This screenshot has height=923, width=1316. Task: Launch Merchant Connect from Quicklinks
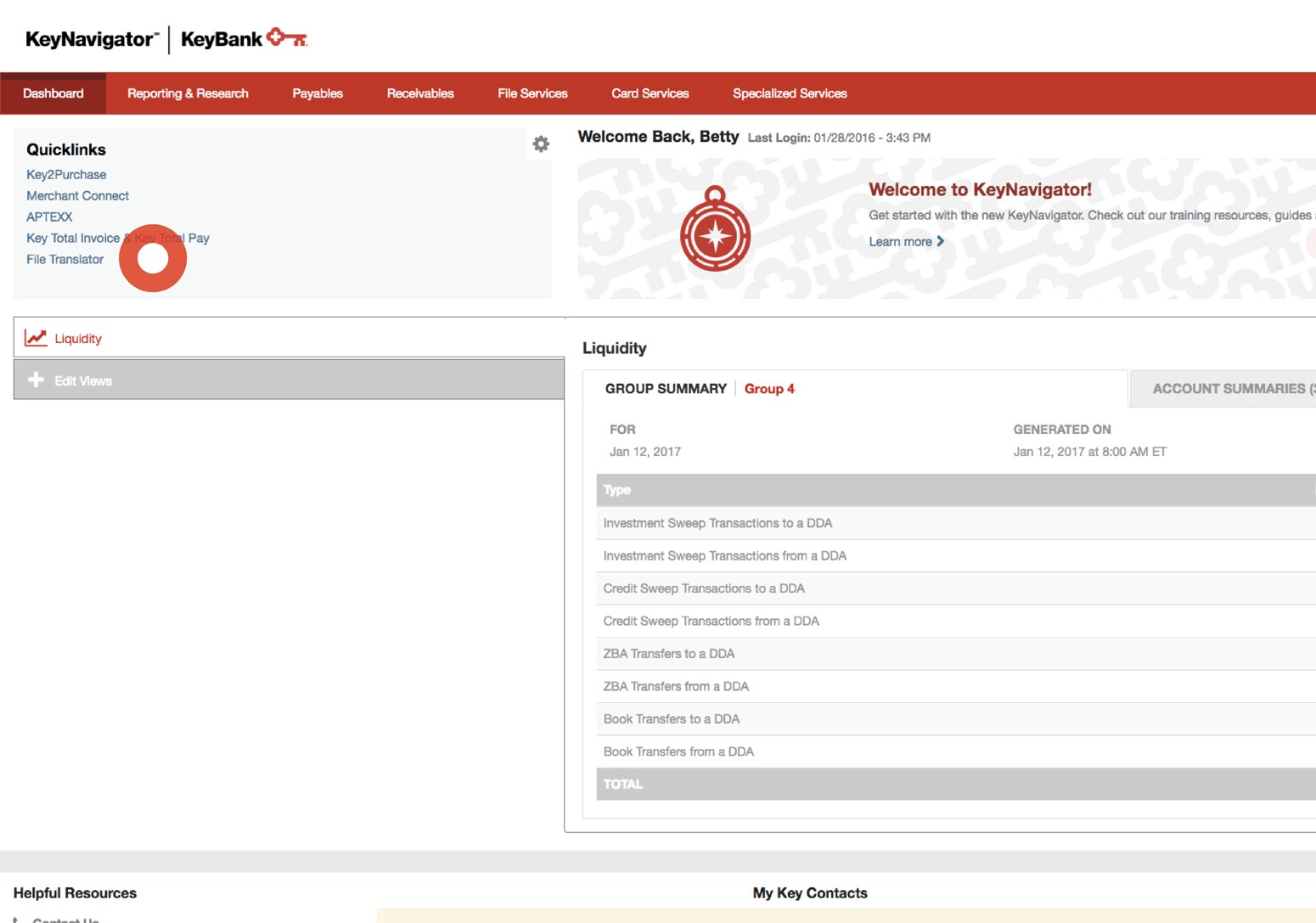(x=77, y=195)
